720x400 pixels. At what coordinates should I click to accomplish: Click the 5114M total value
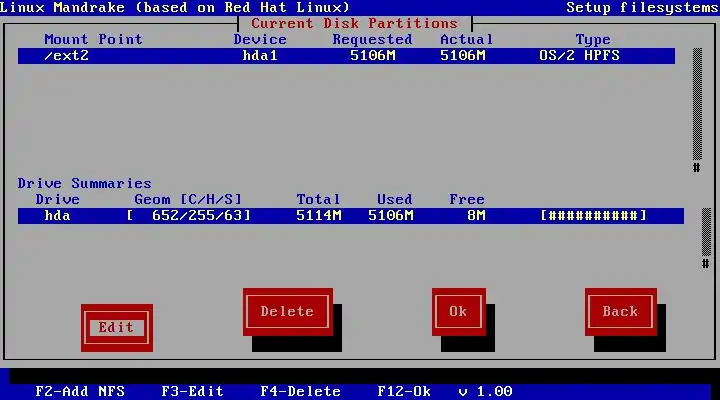point(319,216)
